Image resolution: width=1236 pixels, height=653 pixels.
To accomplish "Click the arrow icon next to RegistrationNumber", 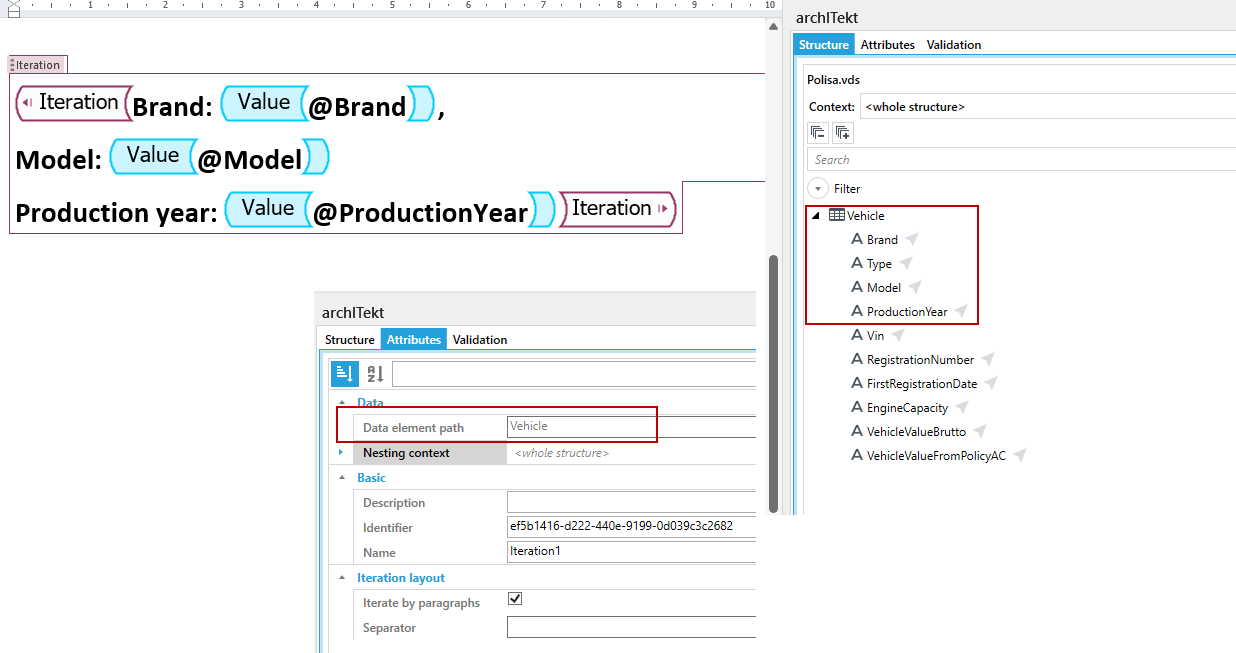I will click(988, 359).
